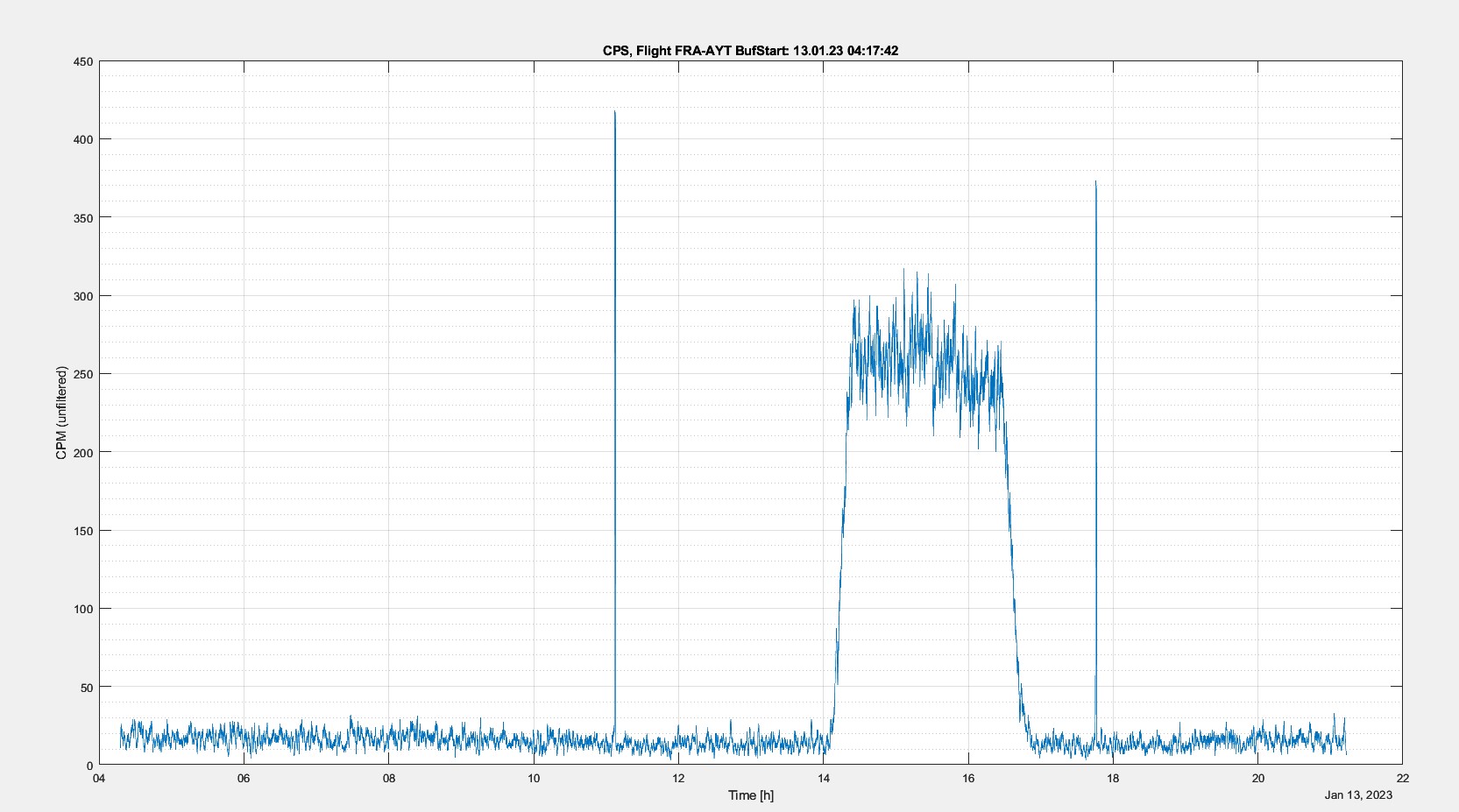Screen dimensions: 1459x812
Task: Click x-axis tick label 16
Action: point(968,779)
